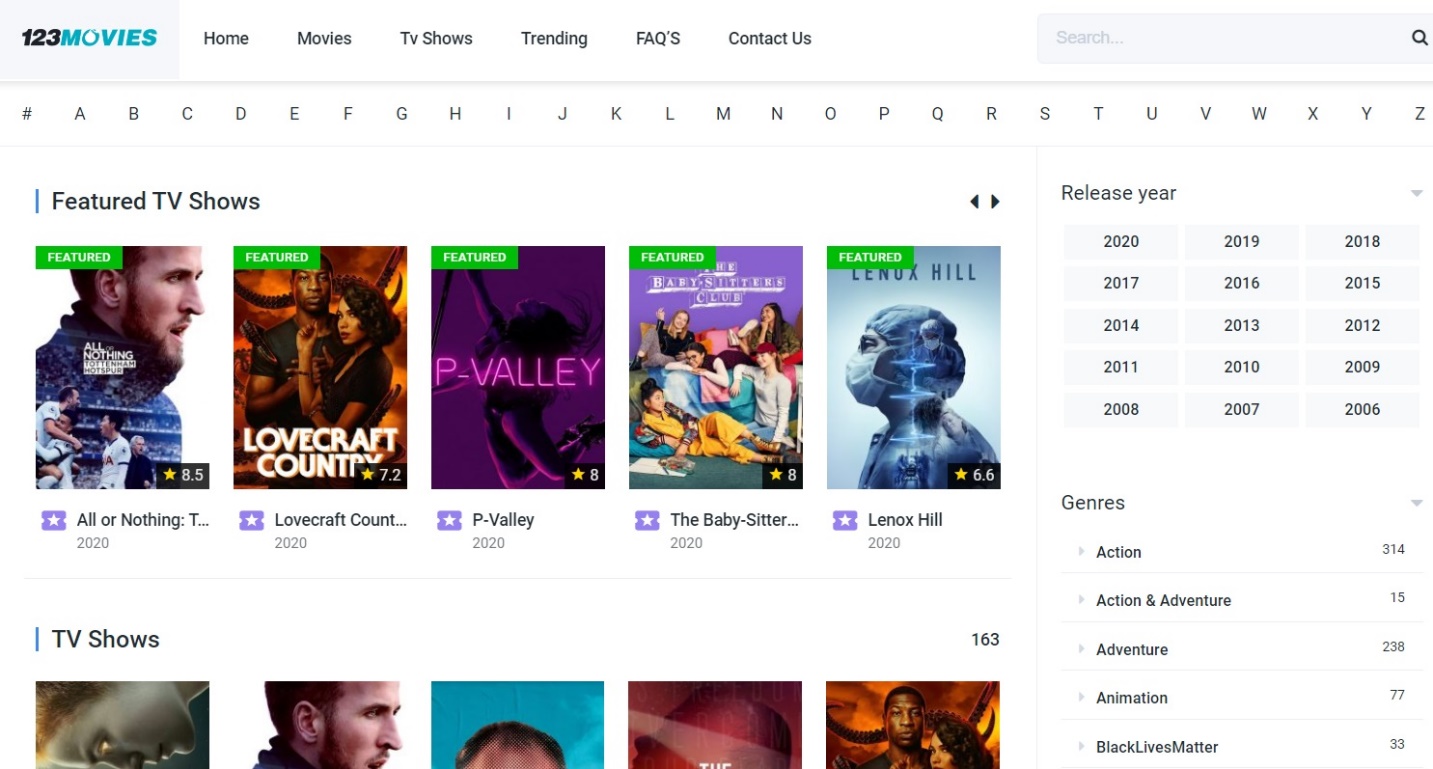Open the Trending menu item
This screenshot has width=1433, height=769.
(x=554, y=38)
